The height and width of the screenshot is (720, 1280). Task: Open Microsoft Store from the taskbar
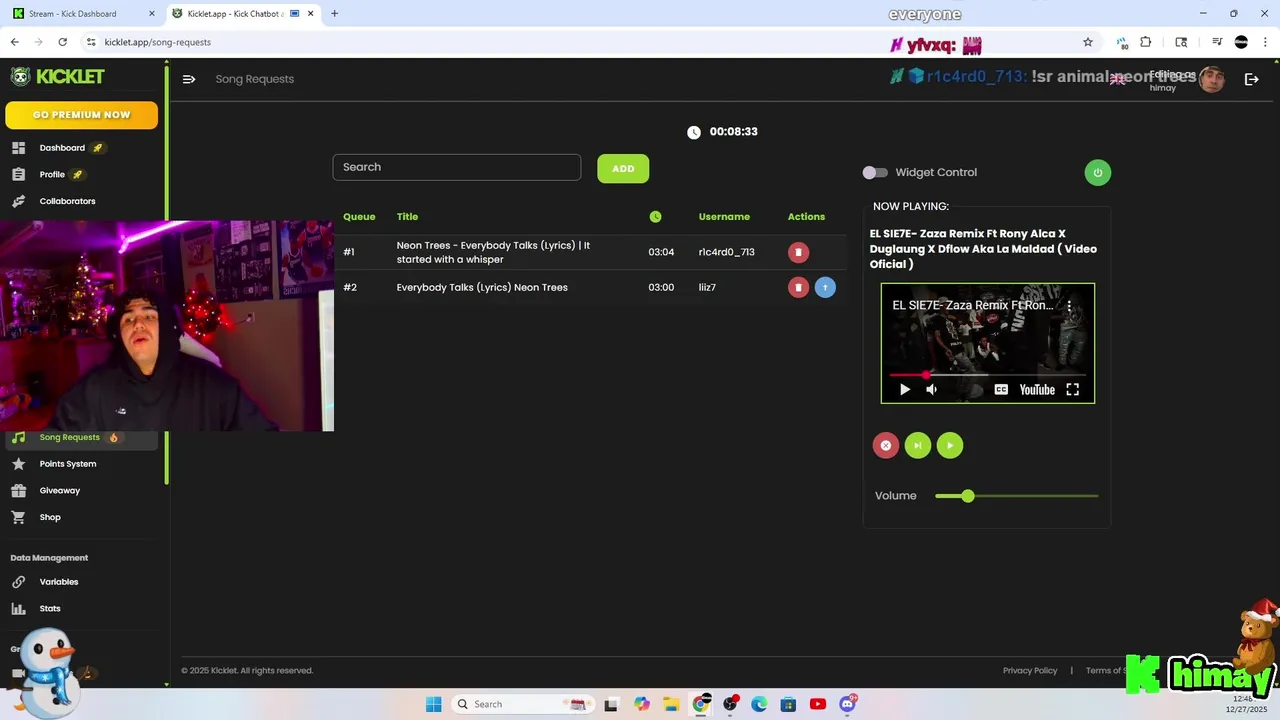pyautogui.click(x=788, y=704)
